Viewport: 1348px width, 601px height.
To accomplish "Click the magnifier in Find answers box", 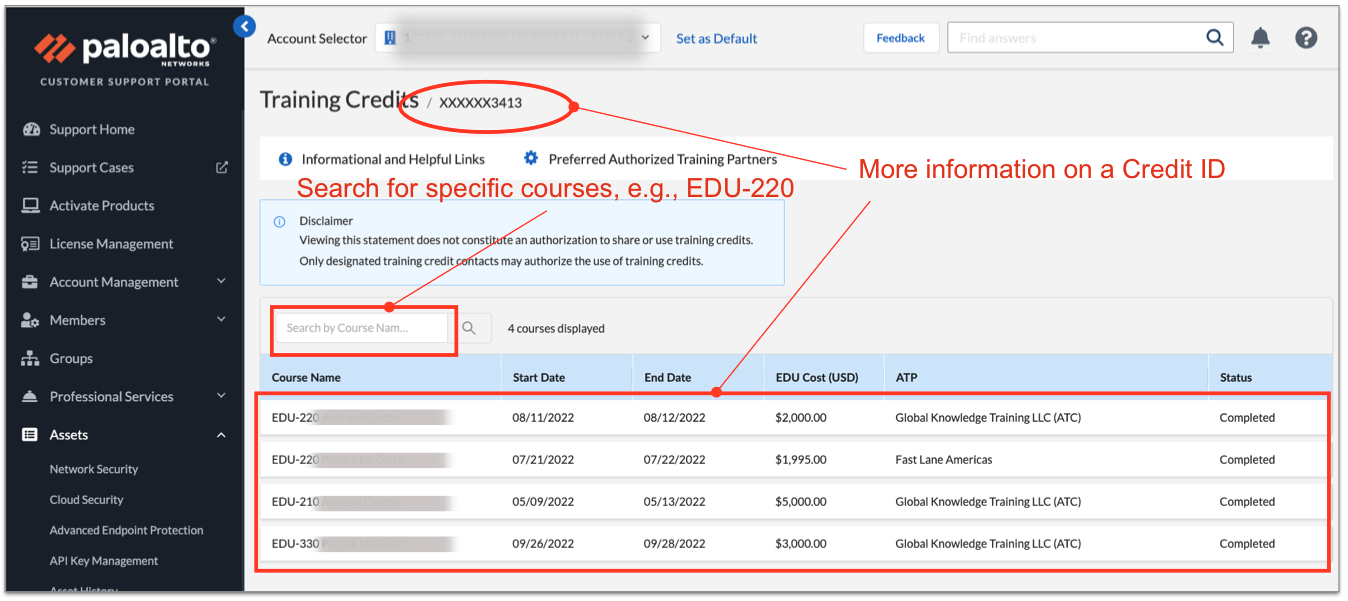I will coord(1214,38).
